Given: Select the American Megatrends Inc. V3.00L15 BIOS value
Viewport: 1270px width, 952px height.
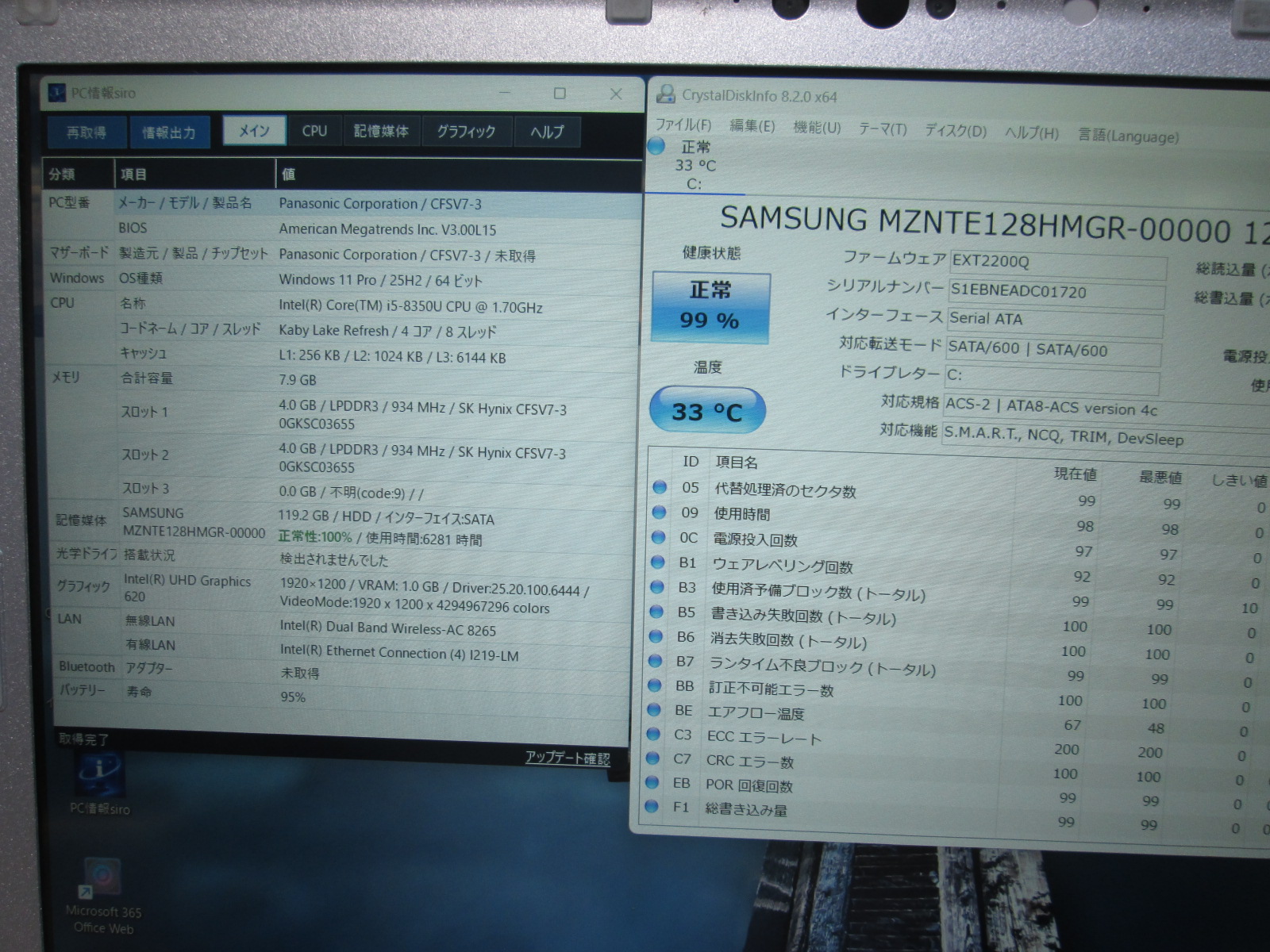Looking at the screenshot, I should point(387,229).
